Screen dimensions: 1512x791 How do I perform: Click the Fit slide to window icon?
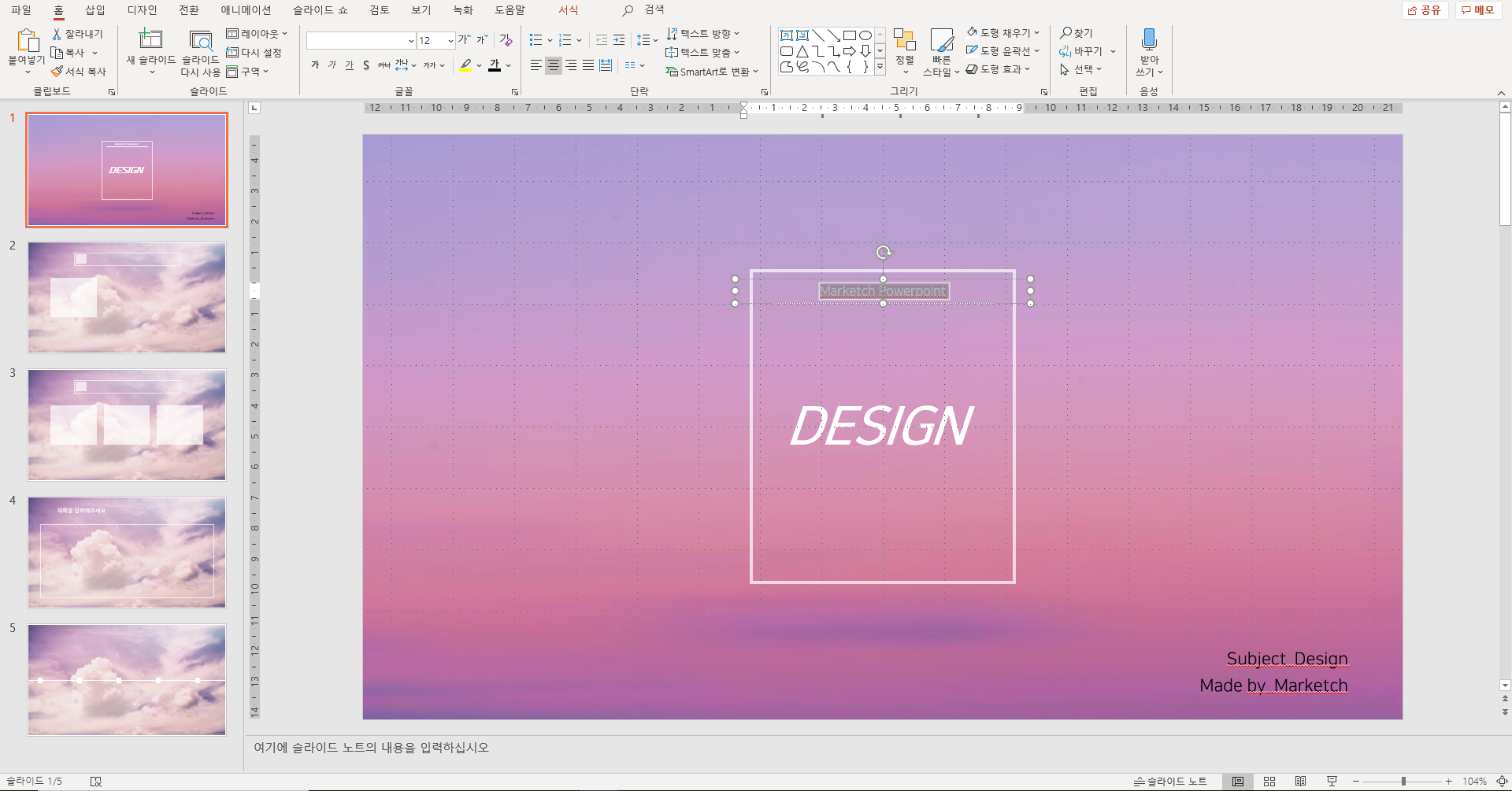[1502, 782]
